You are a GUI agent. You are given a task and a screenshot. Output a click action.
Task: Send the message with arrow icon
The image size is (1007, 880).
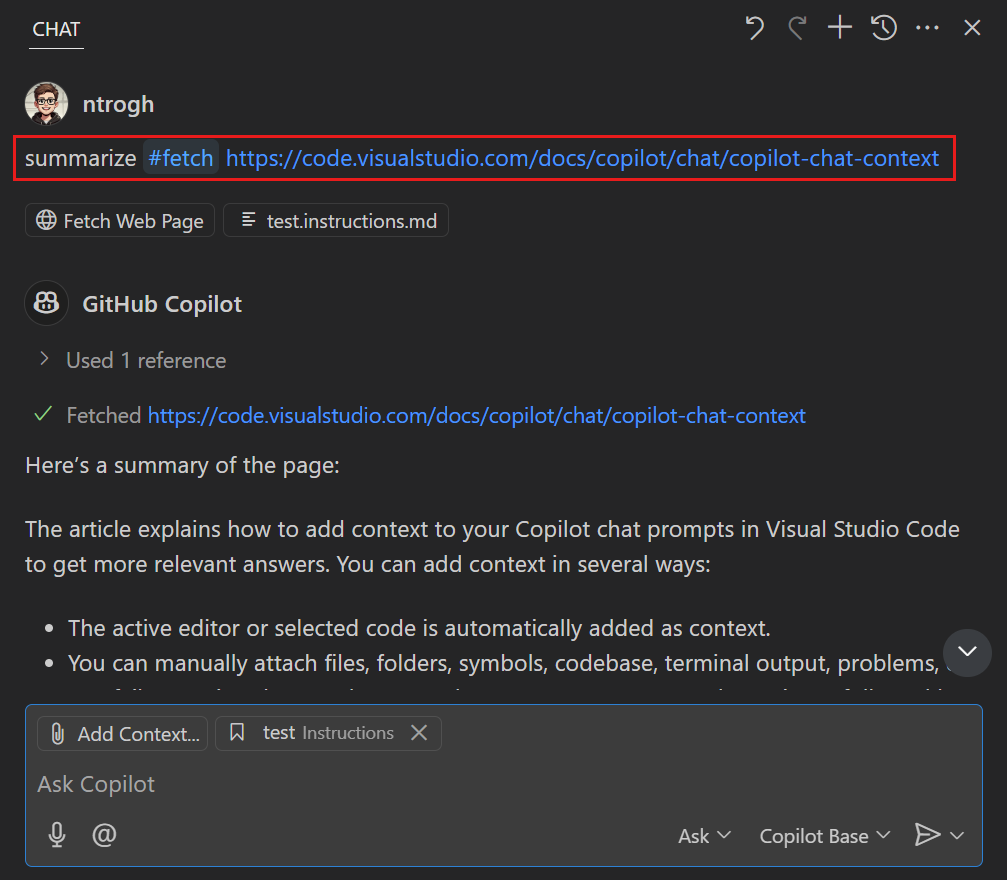click(x=927, y=834)
